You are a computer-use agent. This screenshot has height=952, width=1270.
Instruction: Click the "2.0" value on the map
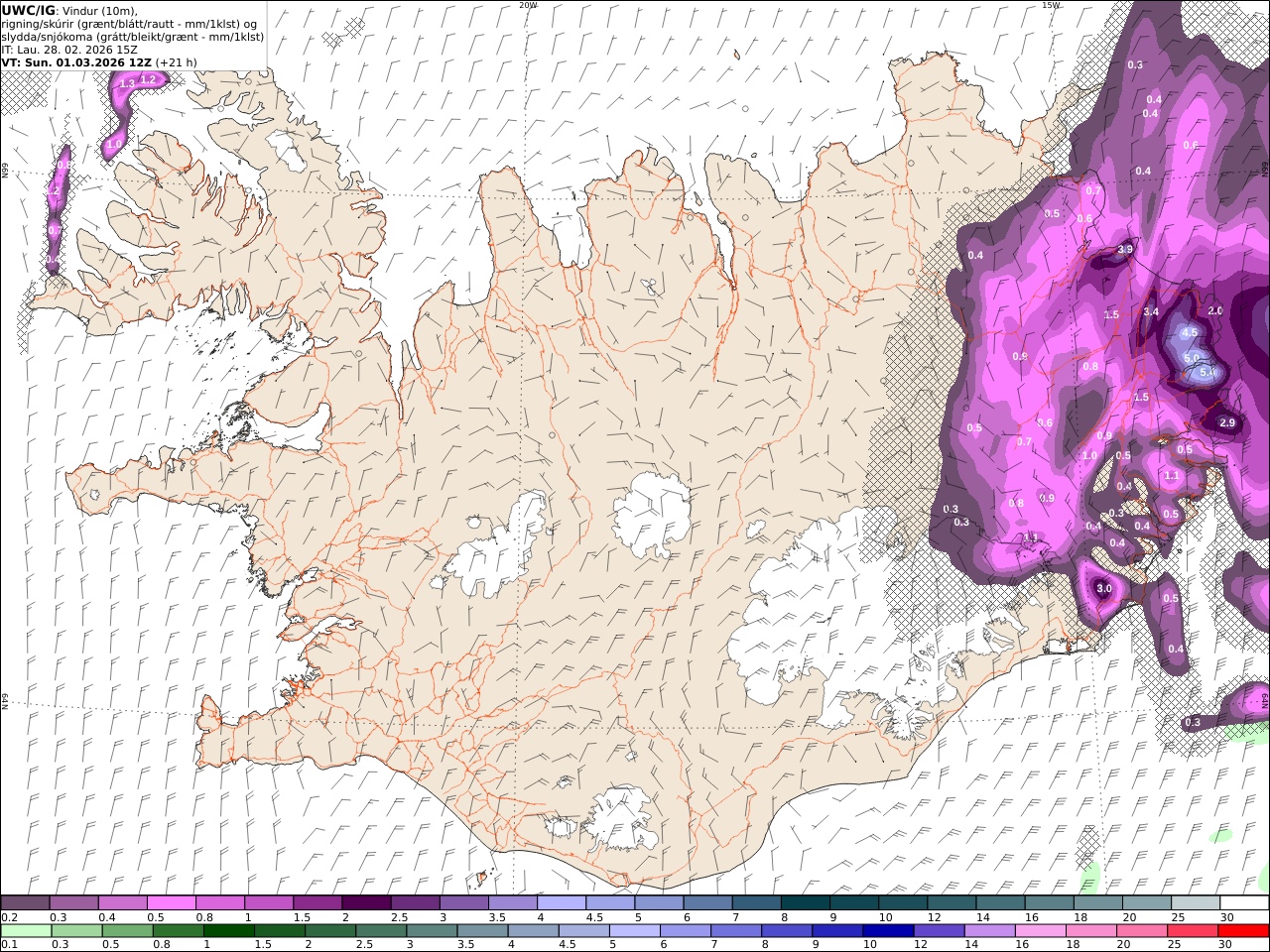click(1215, 311)
